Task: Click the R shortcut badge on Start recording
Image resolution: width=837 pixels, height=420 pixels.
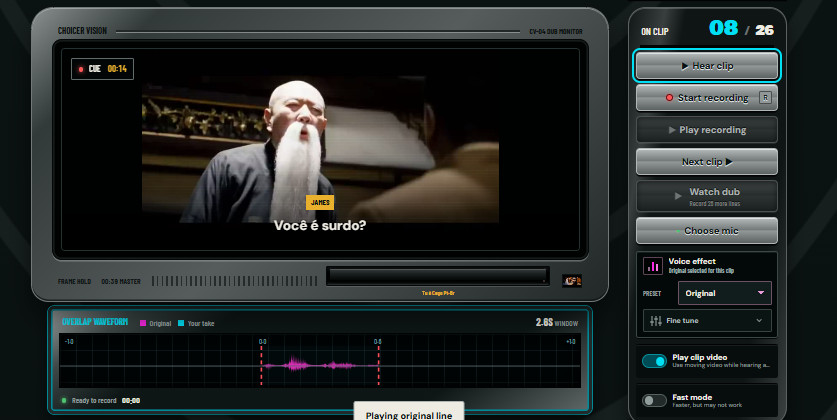Action: 765,98
